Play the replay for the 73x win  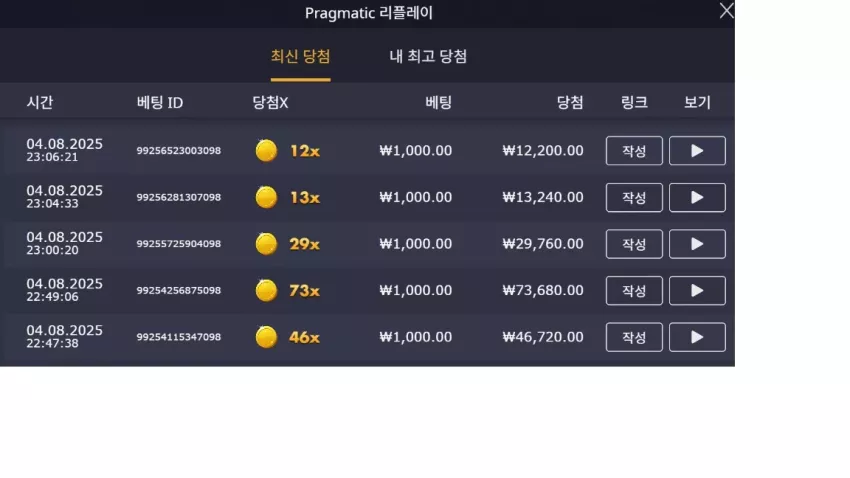[x=697, y=290]
